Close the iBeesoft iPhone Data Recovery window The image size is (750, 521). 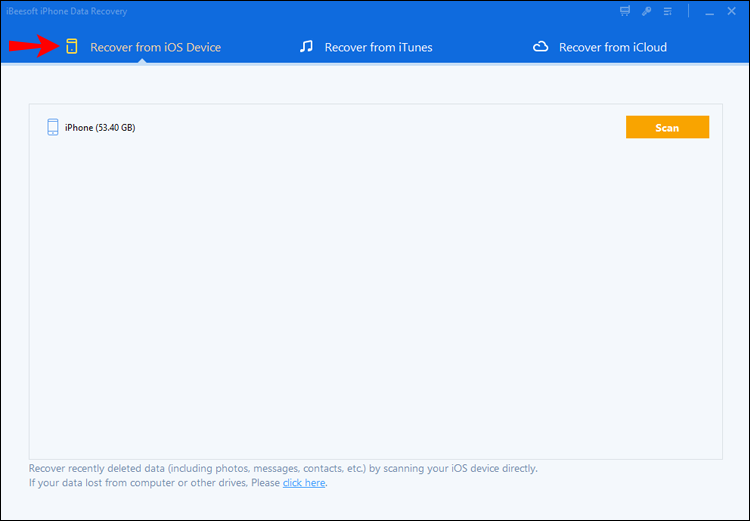731,11
